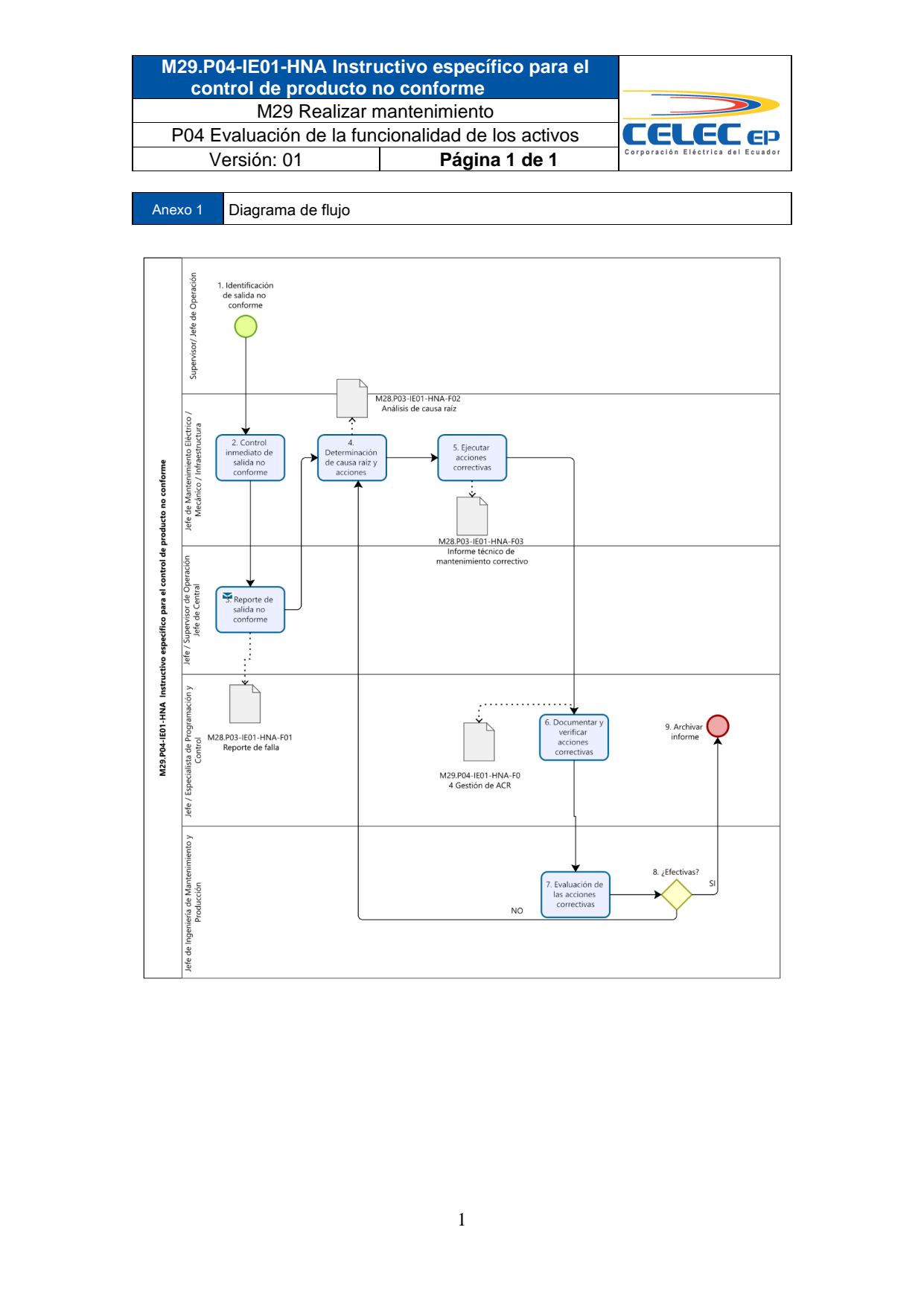Click the 'M29 Realizar mantenimiento' header row
The image size is (924, 1306).
tap(375, 111)
